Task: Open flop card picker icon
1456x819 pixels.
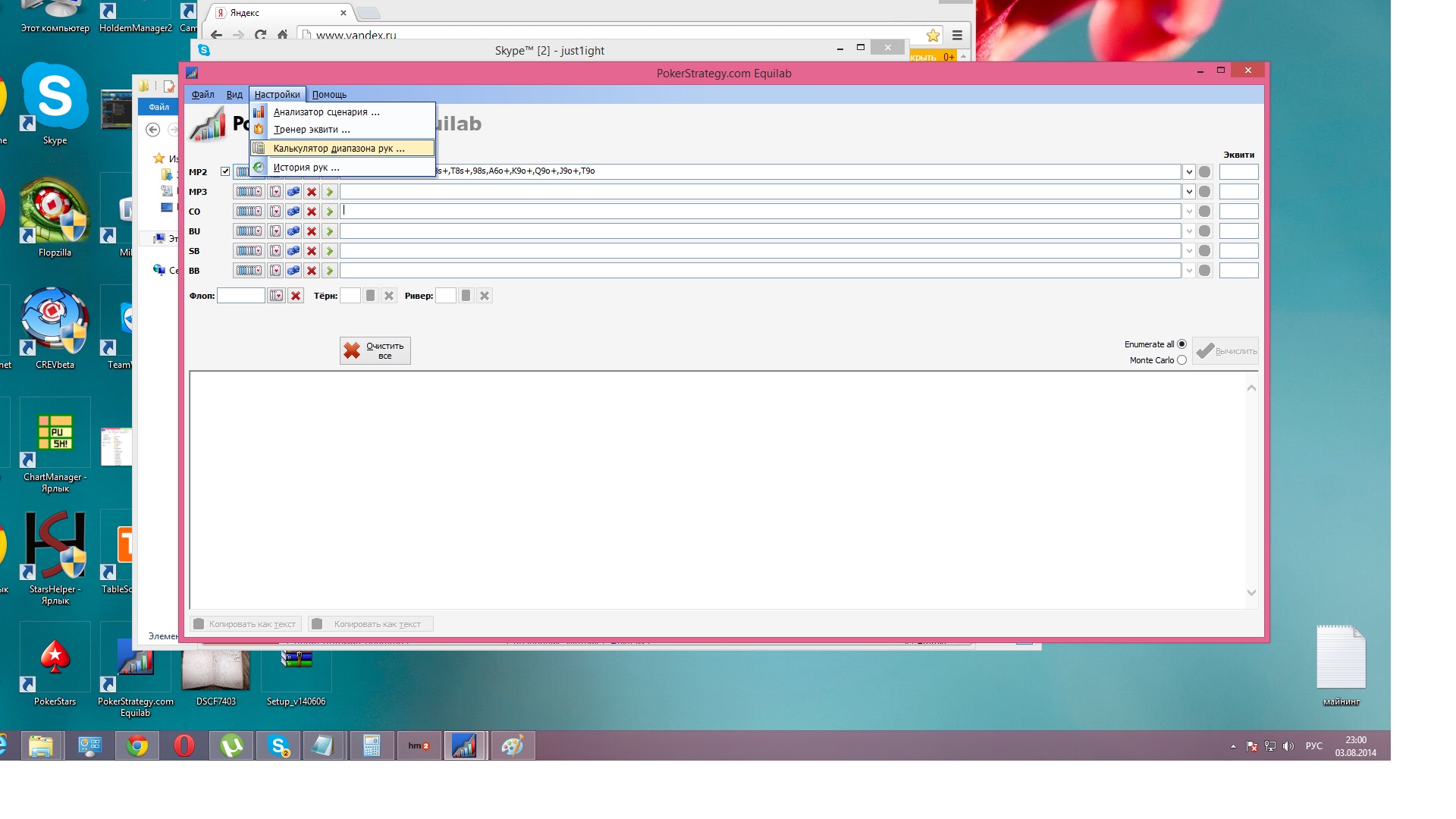Action: [276, 296]
